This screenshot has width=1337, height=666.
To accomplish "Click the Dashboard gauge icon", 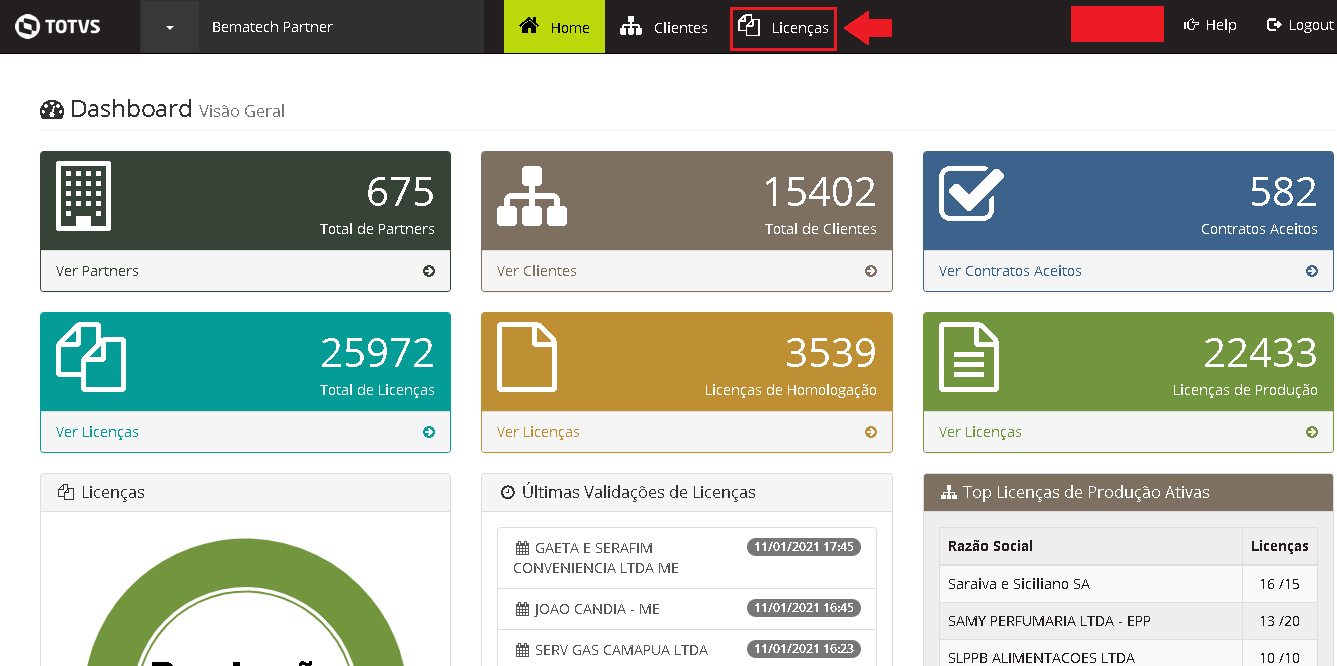I will tap(52, 110).
